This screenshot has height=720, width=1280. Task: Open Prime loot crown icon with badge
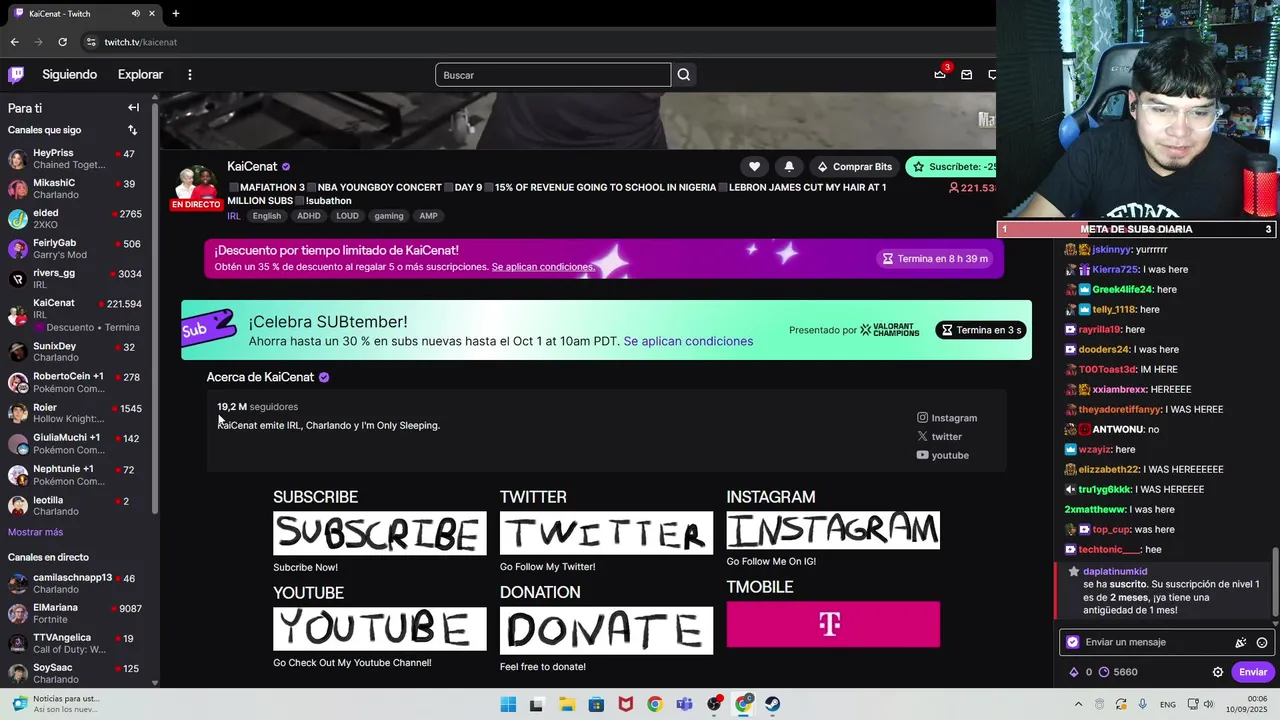point(941,73)
